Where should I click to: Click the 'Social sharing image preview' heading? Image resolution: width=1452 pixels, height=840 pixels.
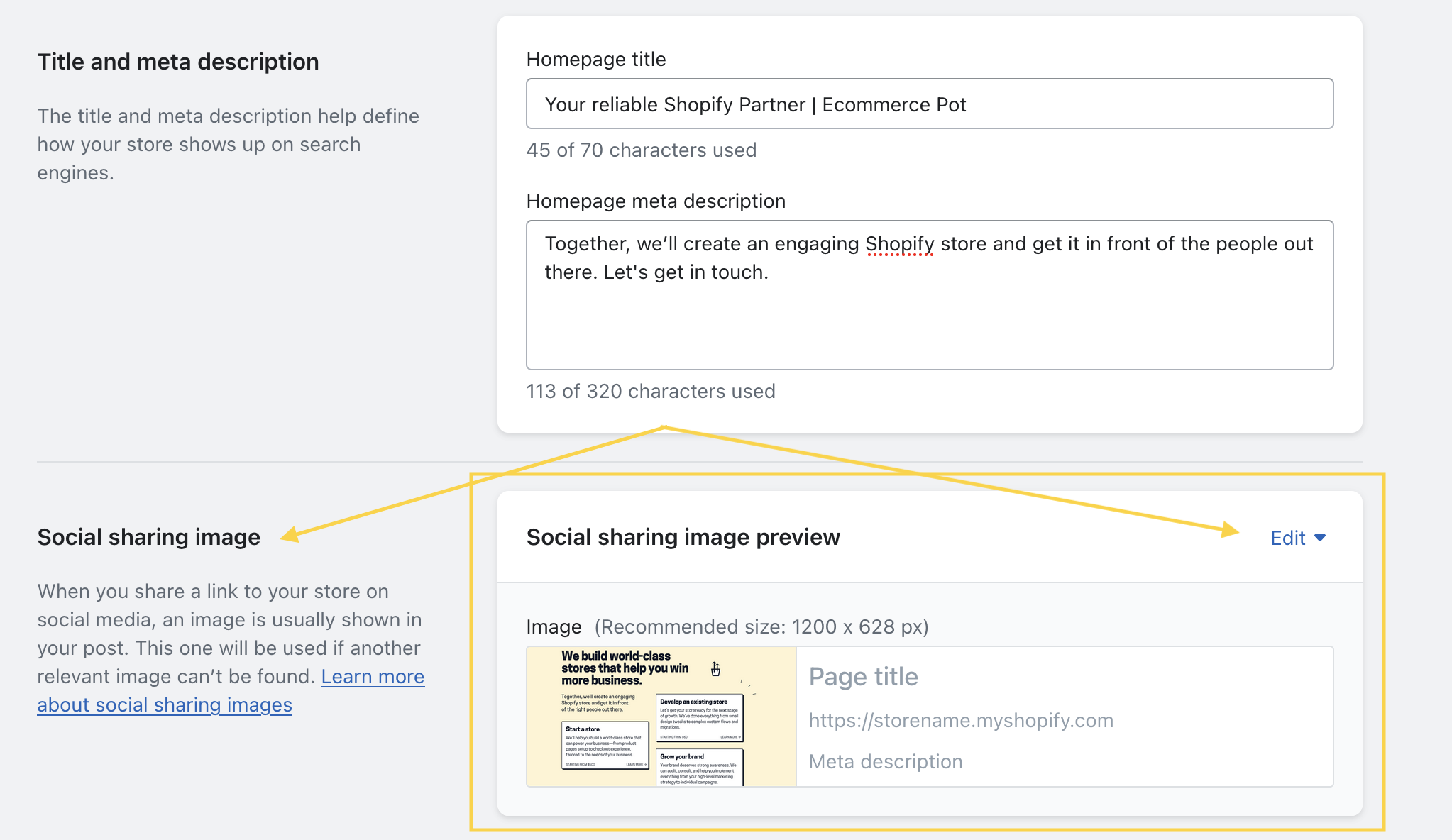[683, 538]
